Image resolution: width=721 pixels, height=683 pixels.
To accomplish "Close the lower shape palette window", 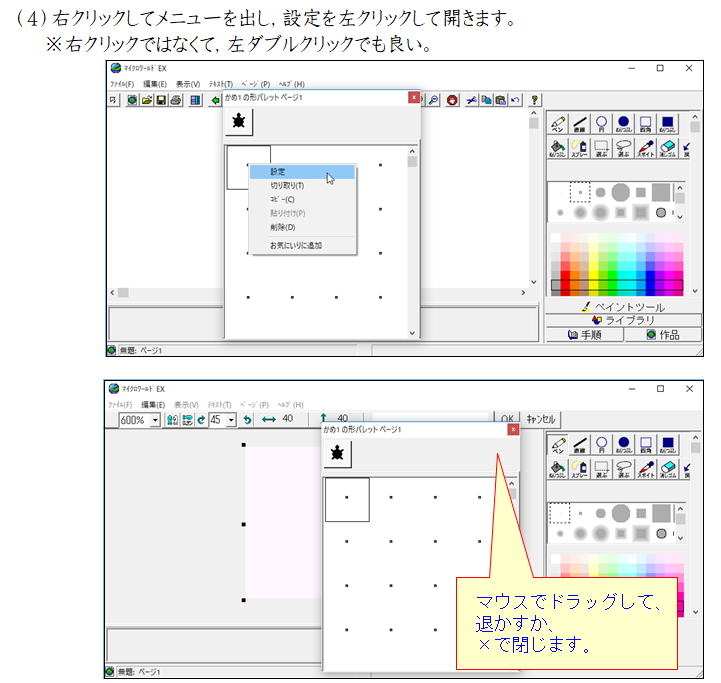I will pos(514,429).
